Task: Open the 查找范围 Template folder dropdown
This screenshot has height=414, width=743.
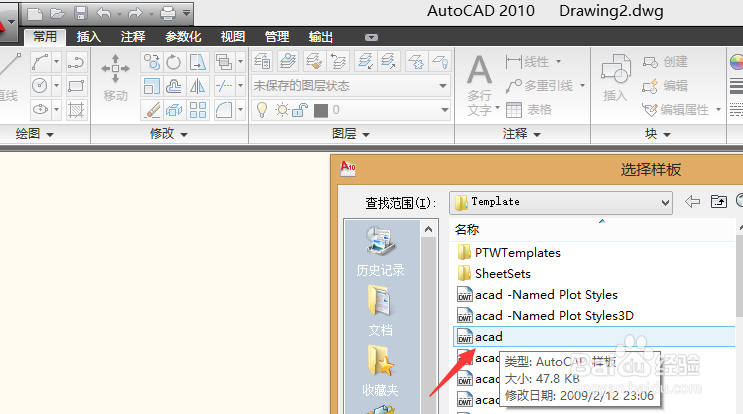Action: (x=561, y=203)
